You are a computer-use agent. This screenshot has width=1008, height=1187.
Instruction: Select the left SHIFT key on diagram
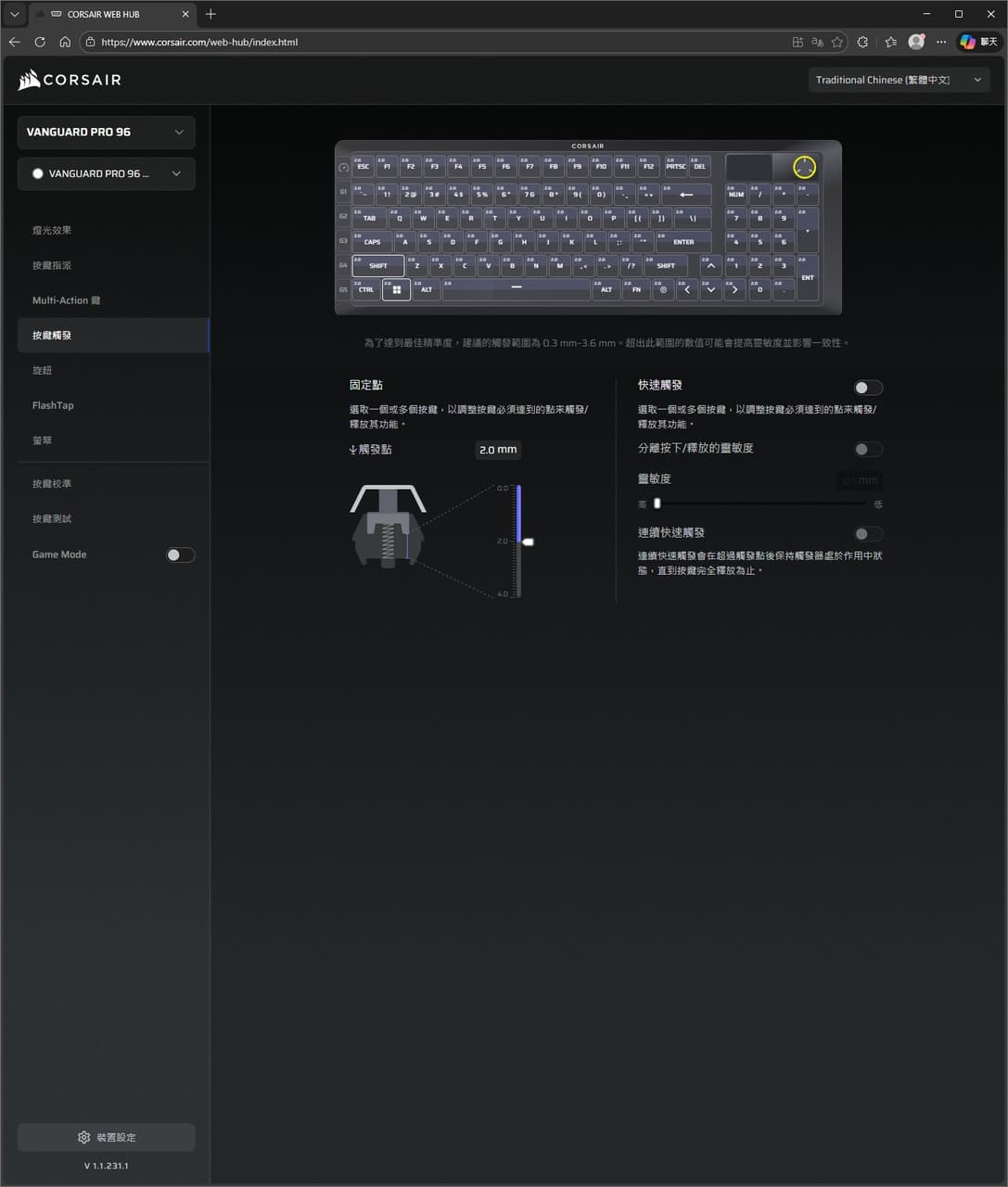[377, 266]
